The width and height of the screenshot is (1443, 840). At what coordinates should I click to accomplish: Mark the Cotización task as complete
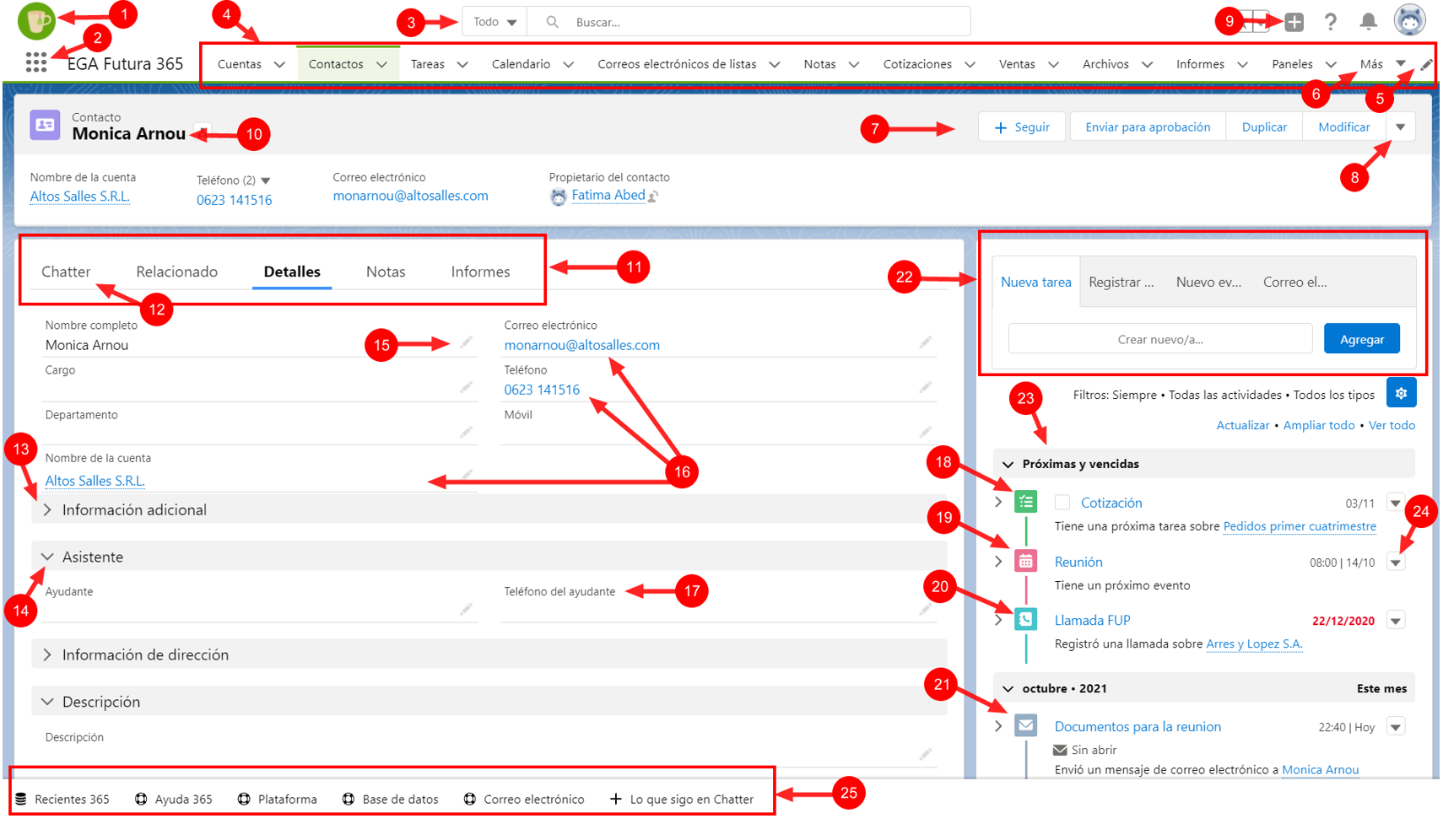point(1062,503)
